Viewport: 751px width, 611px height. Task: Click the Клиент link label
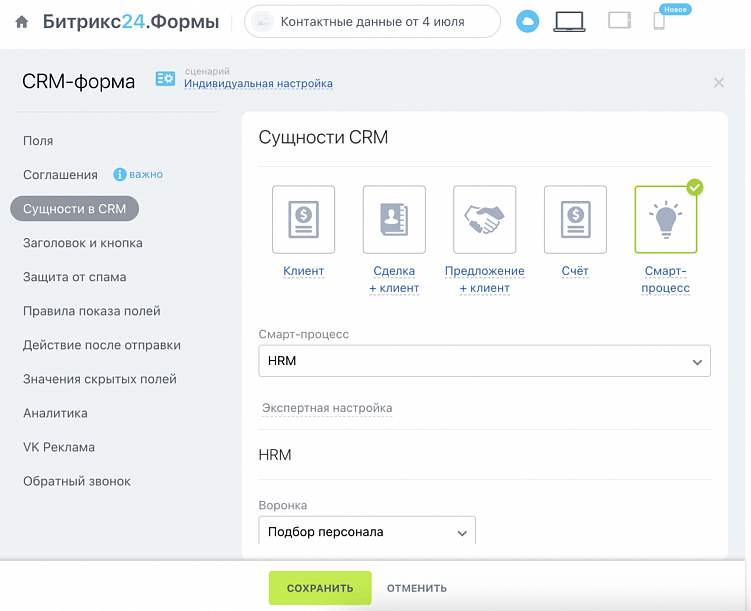(304, 271)
